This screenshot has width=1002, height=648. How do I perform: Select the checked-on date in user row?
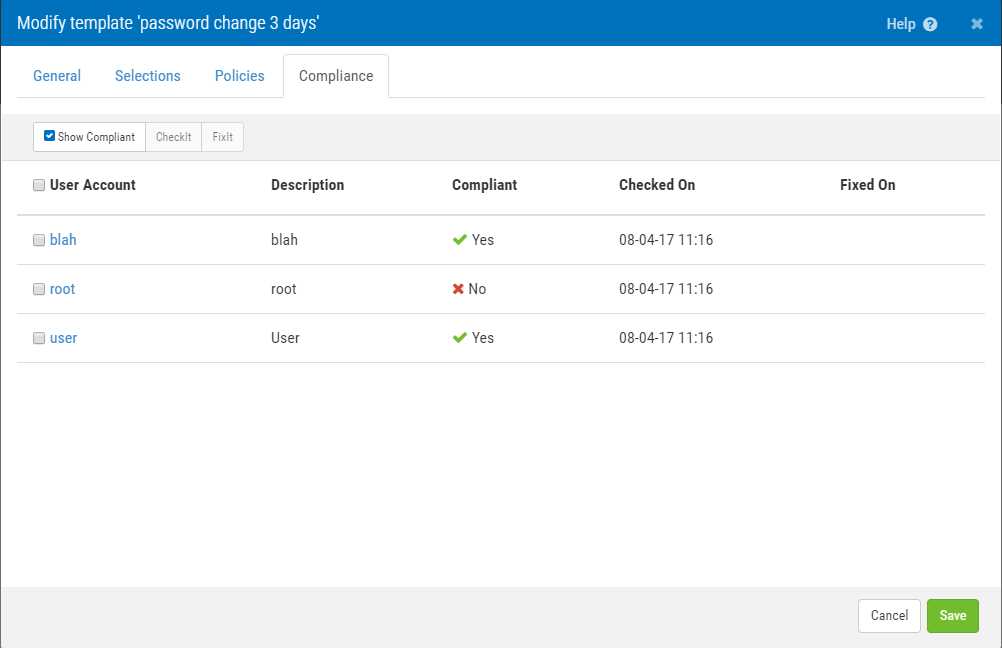point(666,337)
